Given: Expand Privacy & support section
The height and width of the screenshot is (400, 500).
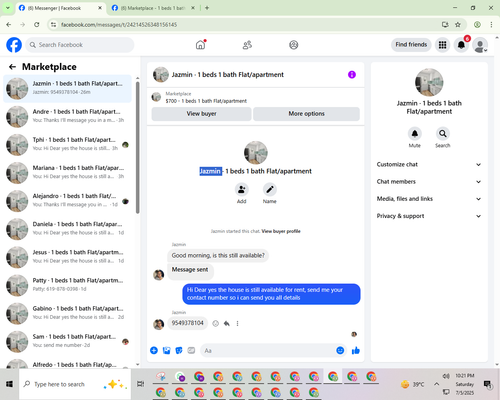Looking at the screenshot, I should 429,216.
